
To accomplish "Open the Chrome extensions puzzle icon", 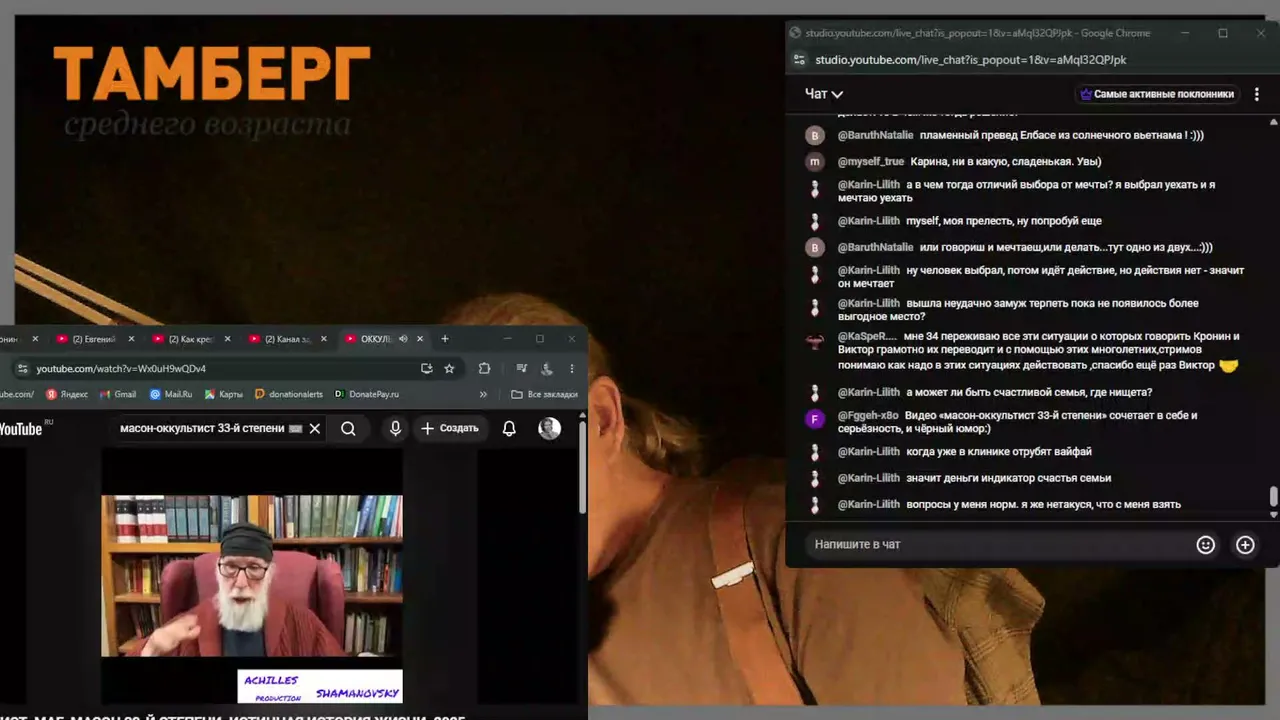I will click(x=485, y=368).
